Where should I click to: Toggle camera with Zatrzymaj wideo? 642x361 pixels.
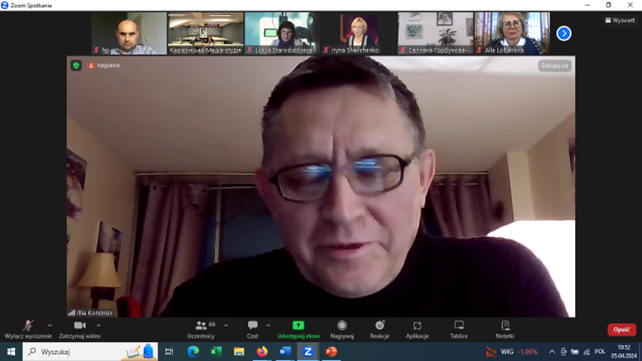click(x=80, y=329)
